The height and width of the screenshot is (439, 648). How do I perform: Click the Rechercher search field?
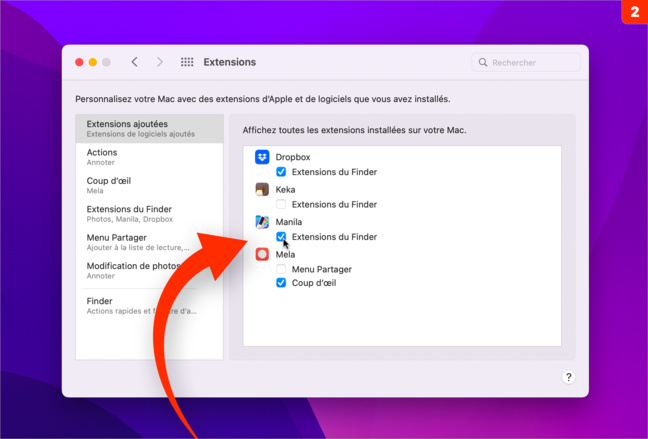(526, 62)
